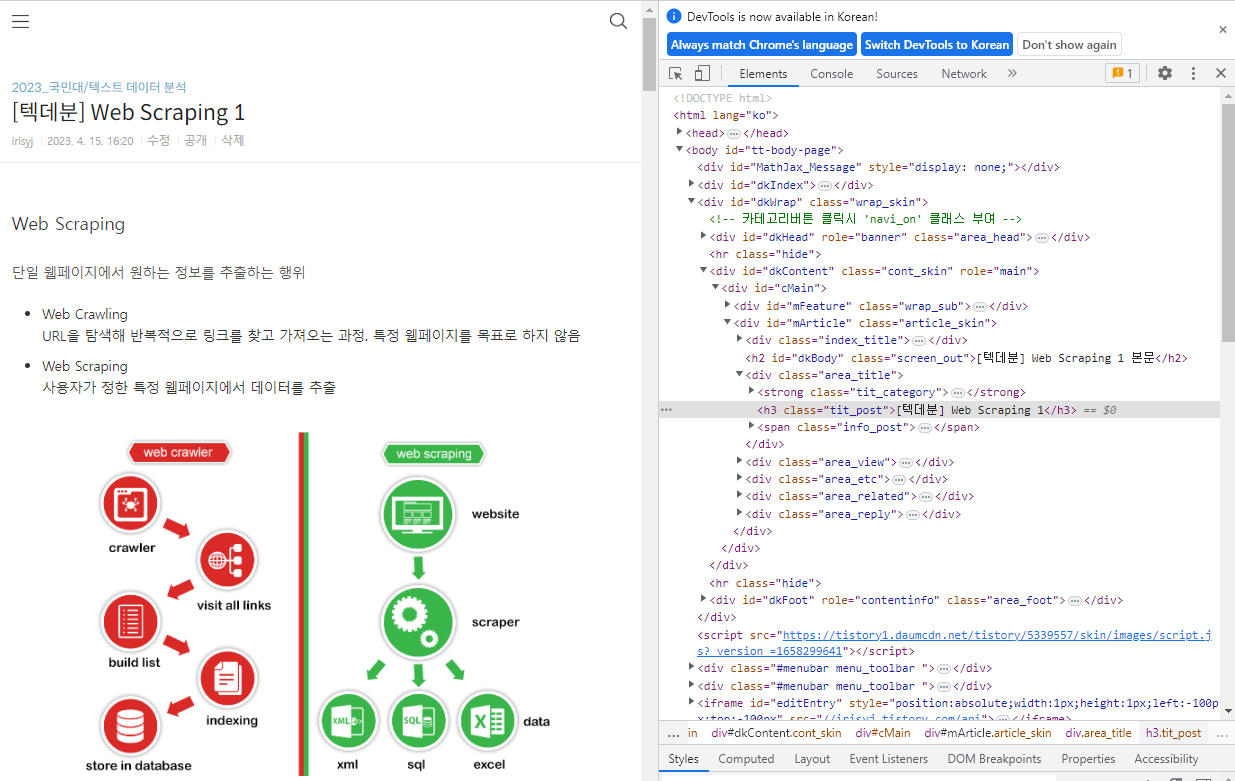The width and height of the screenshot is (1235, 781).
Task: Open DevTools settings gear
Action: 1165,73
